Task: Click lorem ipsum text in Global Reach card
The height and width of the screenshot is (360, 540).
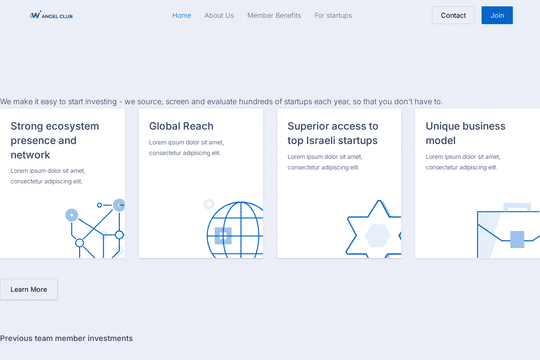Action: click(186, 147)
